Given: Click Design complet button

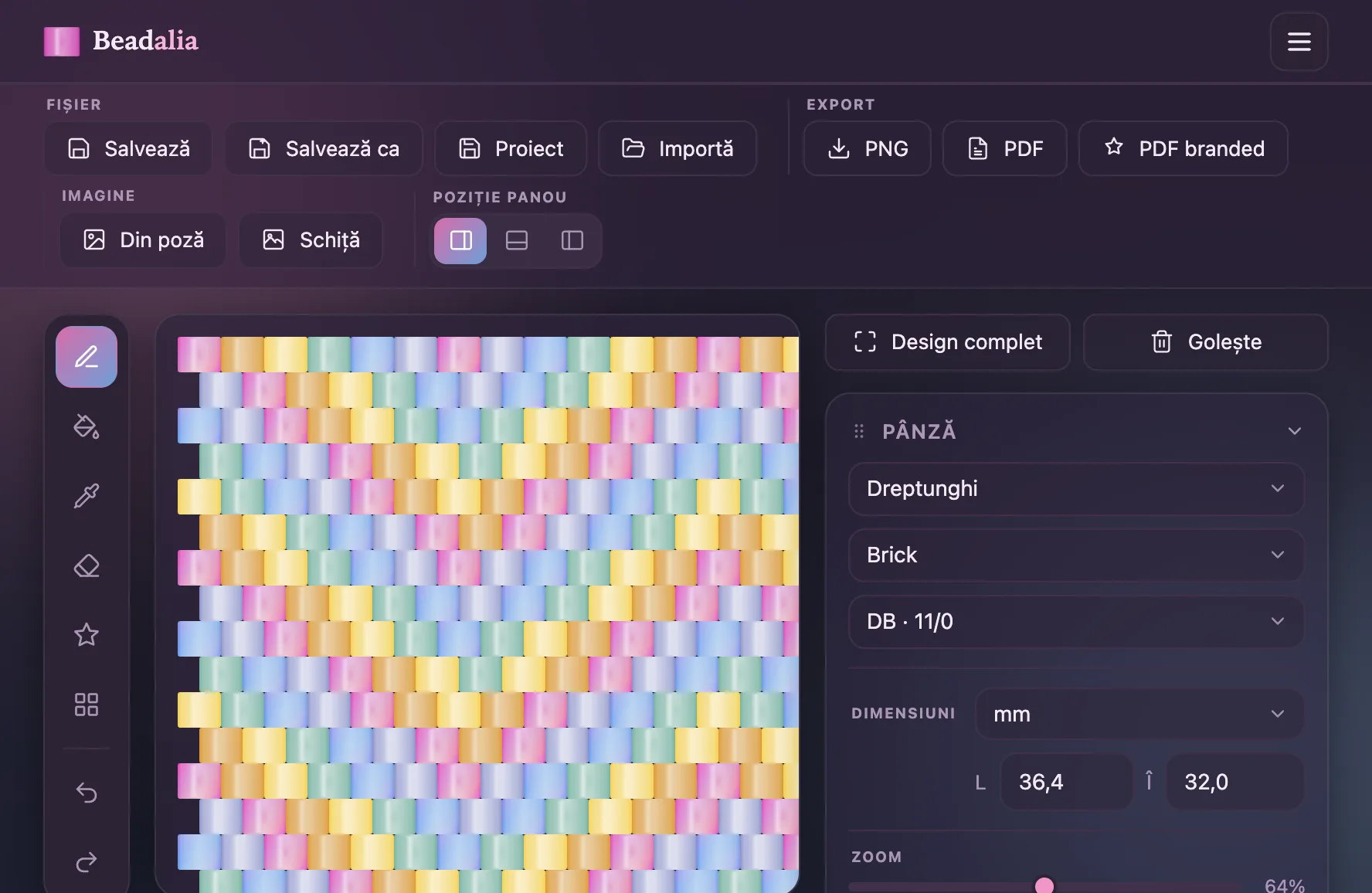Looking at the screenshot, I should 948,342.
